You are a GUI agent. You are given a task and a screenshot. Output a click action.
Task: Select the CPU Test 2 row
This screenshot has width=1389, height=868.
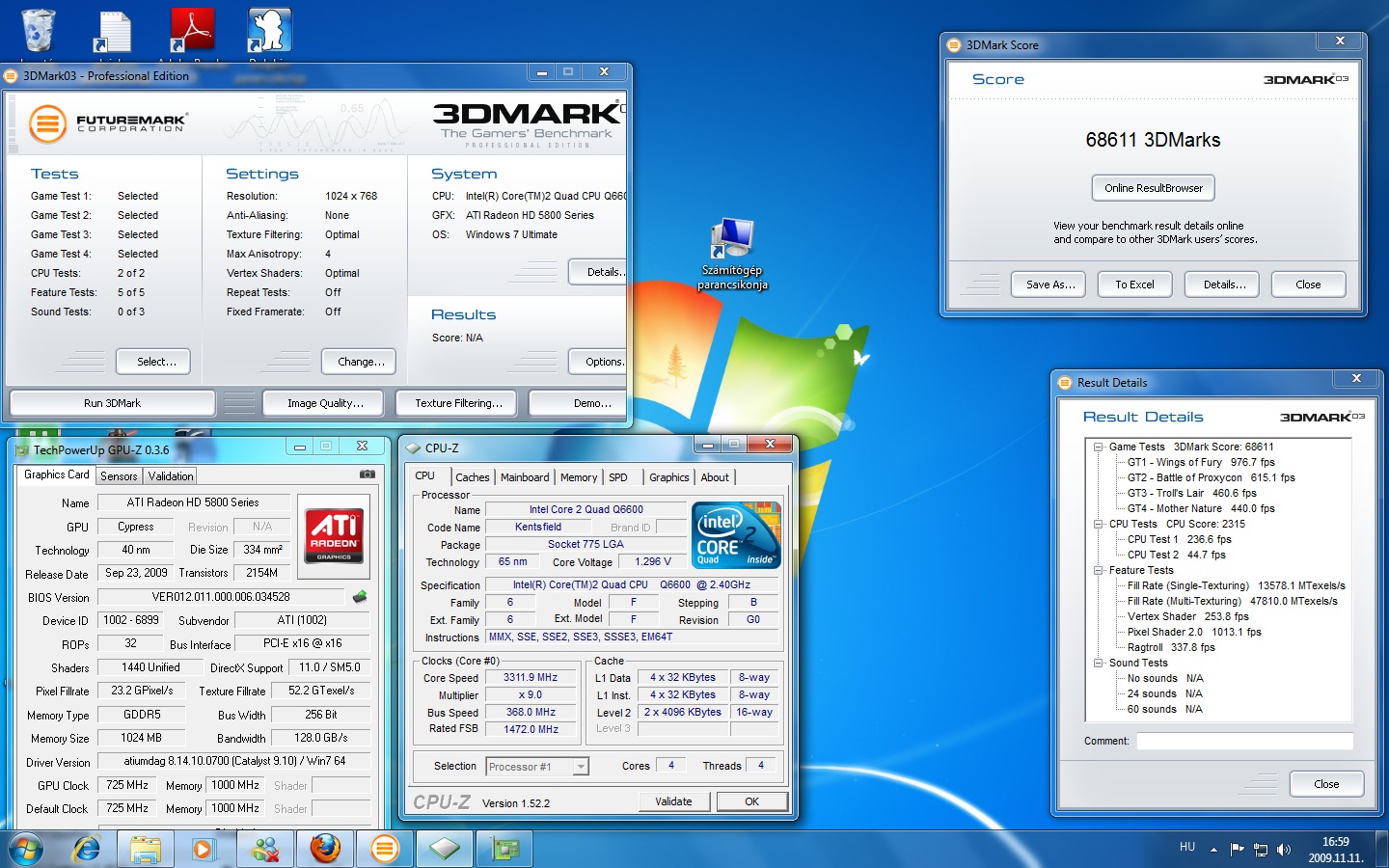1176,555
